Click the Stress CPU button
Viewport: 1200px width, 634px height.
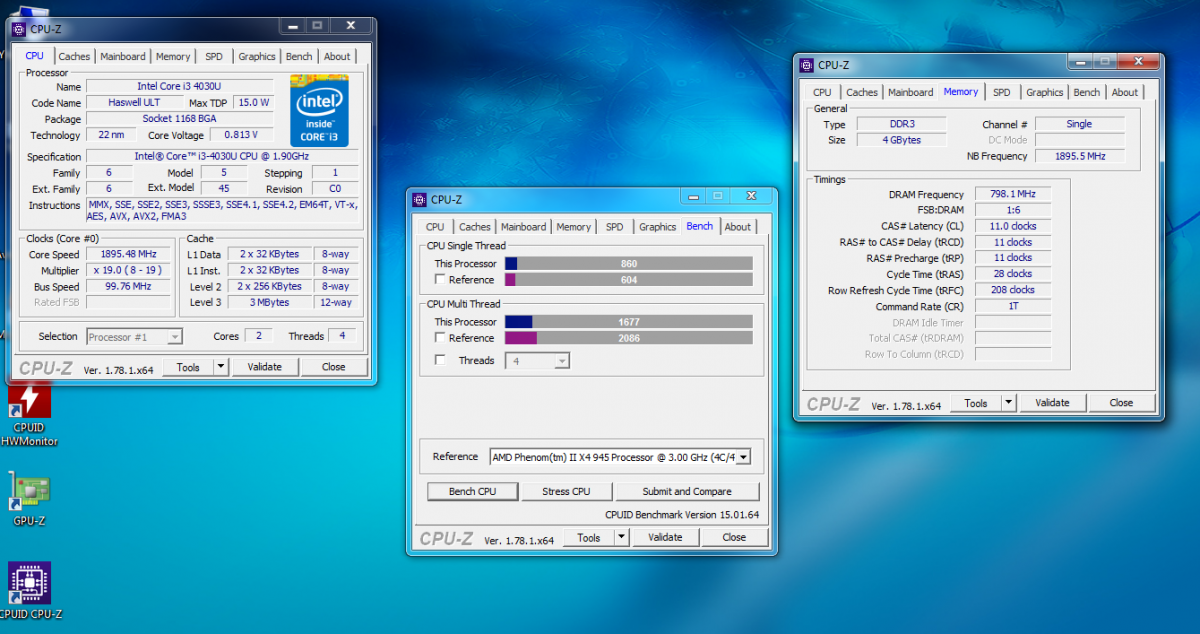(x=566, y=492)
